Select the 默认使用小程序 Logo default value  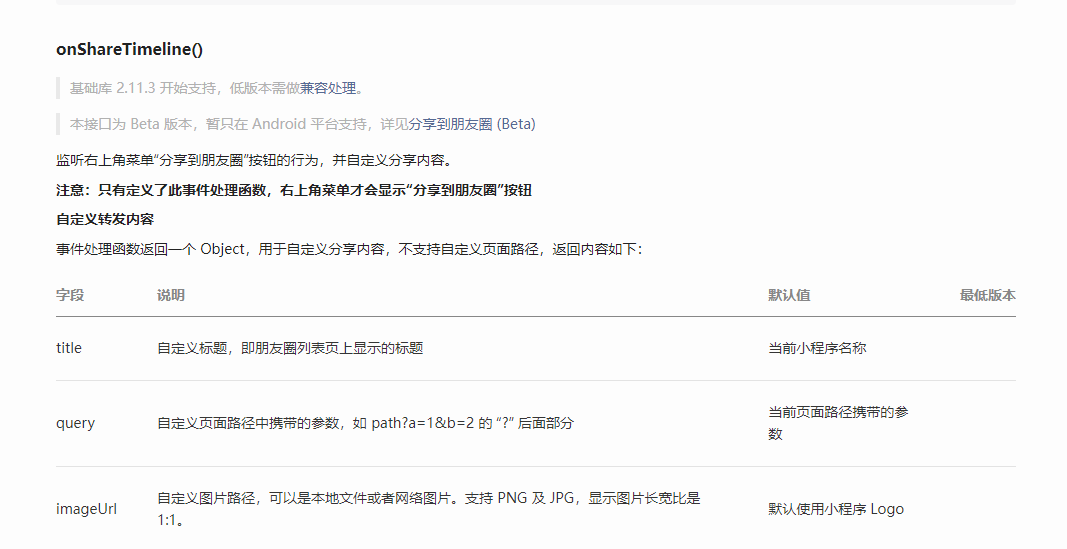coord(836,509)
